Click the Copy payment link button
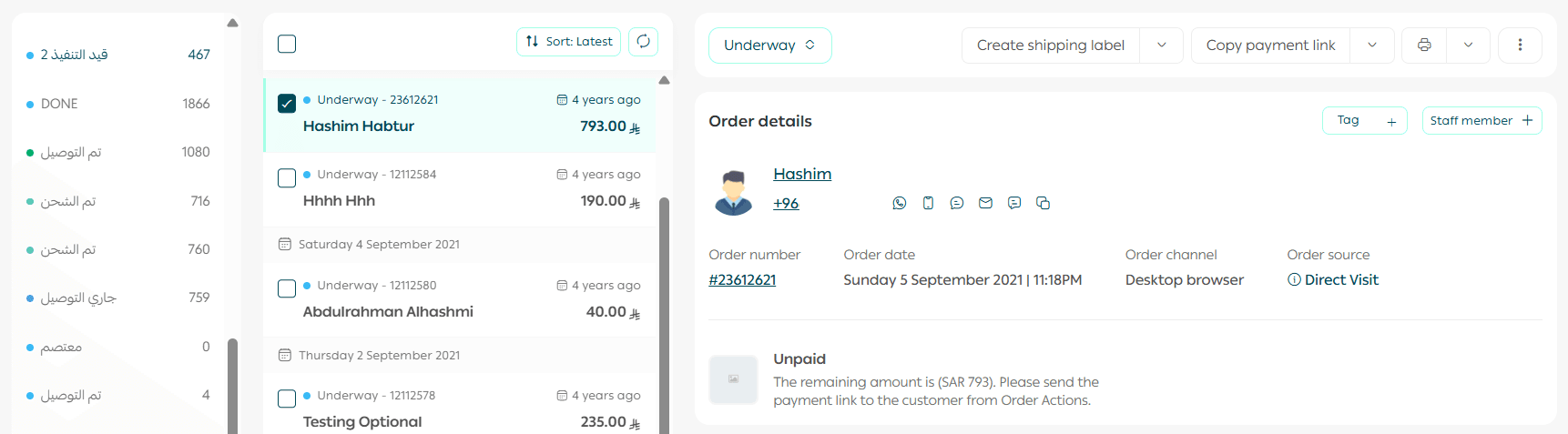The image size is (1568, 434). pos(1270,45)
